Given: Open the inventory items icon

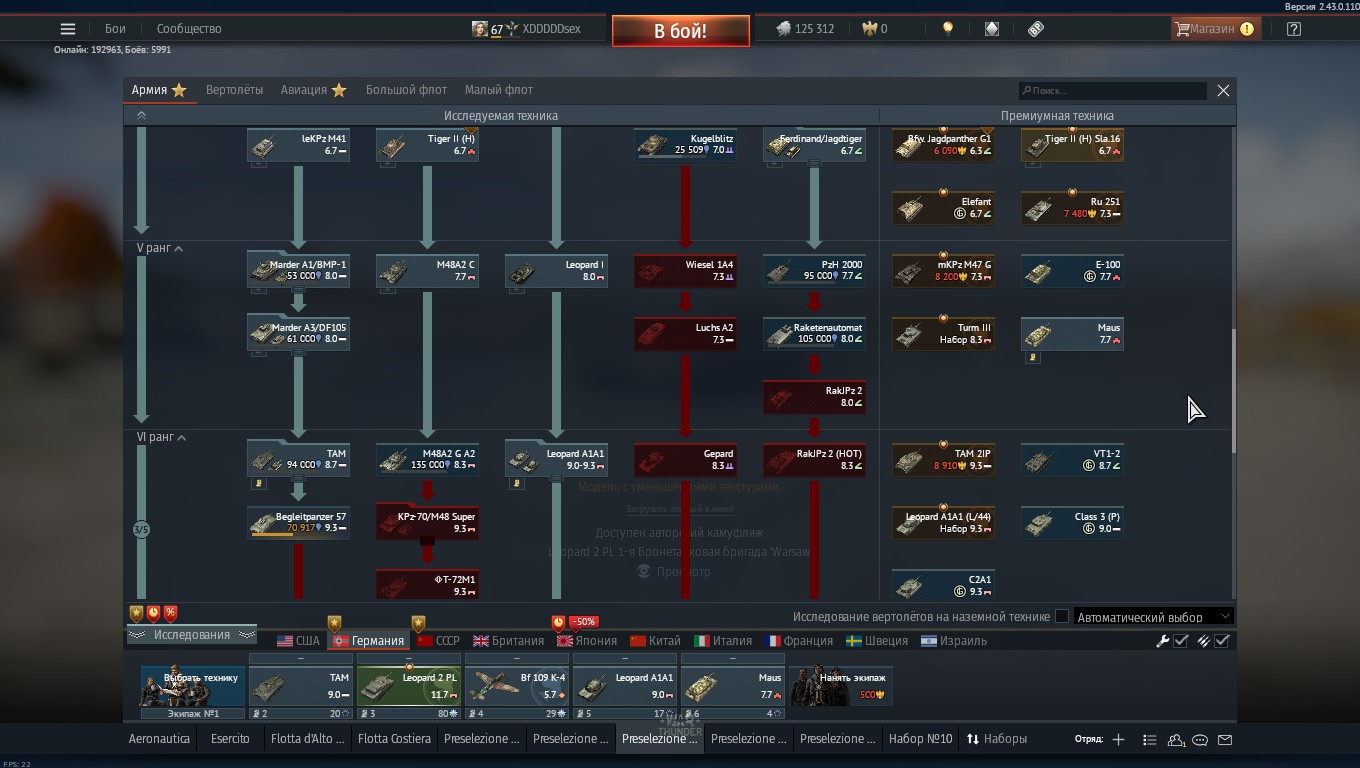Looking at the screenshot, I should [991, 29].
